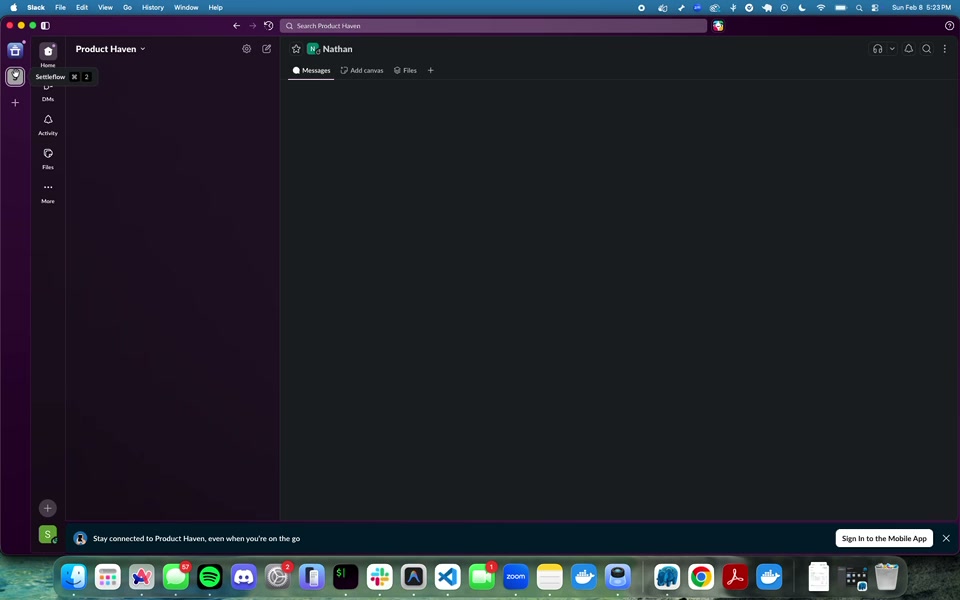Open the History menu in menu bar
The image size is (960, 600).
point(153,7)
